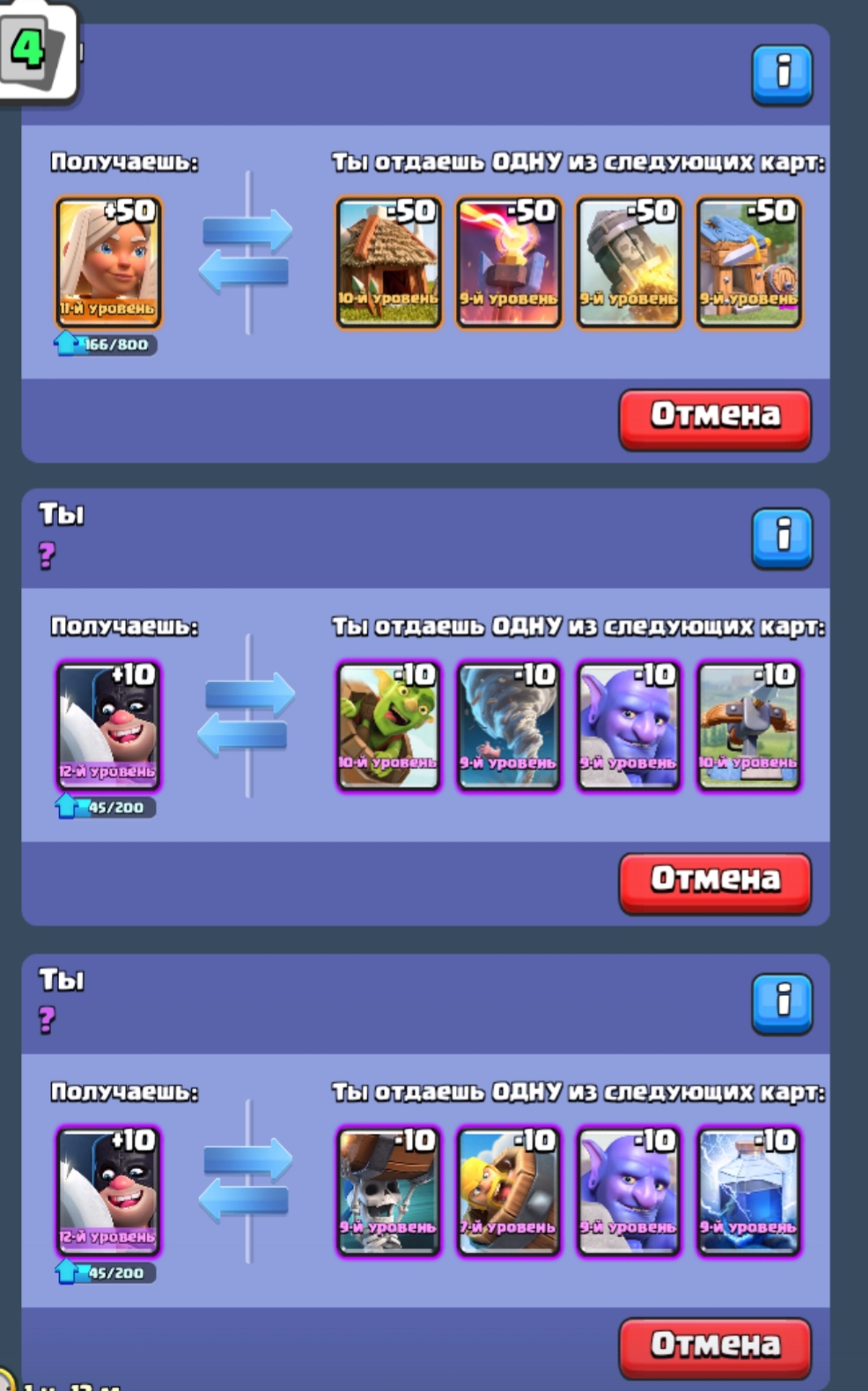This screenshot has height=1391, width=868.
Task: Cancel the Battle Healer trade with Отмена
Action: pyautogui.click(x=715, y=419)
